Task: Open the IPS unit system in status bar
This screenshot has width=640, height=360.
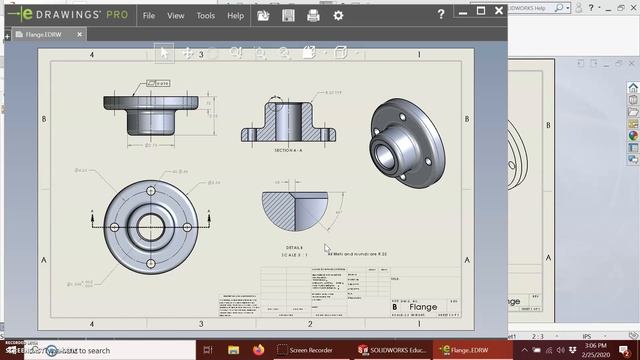Action: tap(587, 336)
